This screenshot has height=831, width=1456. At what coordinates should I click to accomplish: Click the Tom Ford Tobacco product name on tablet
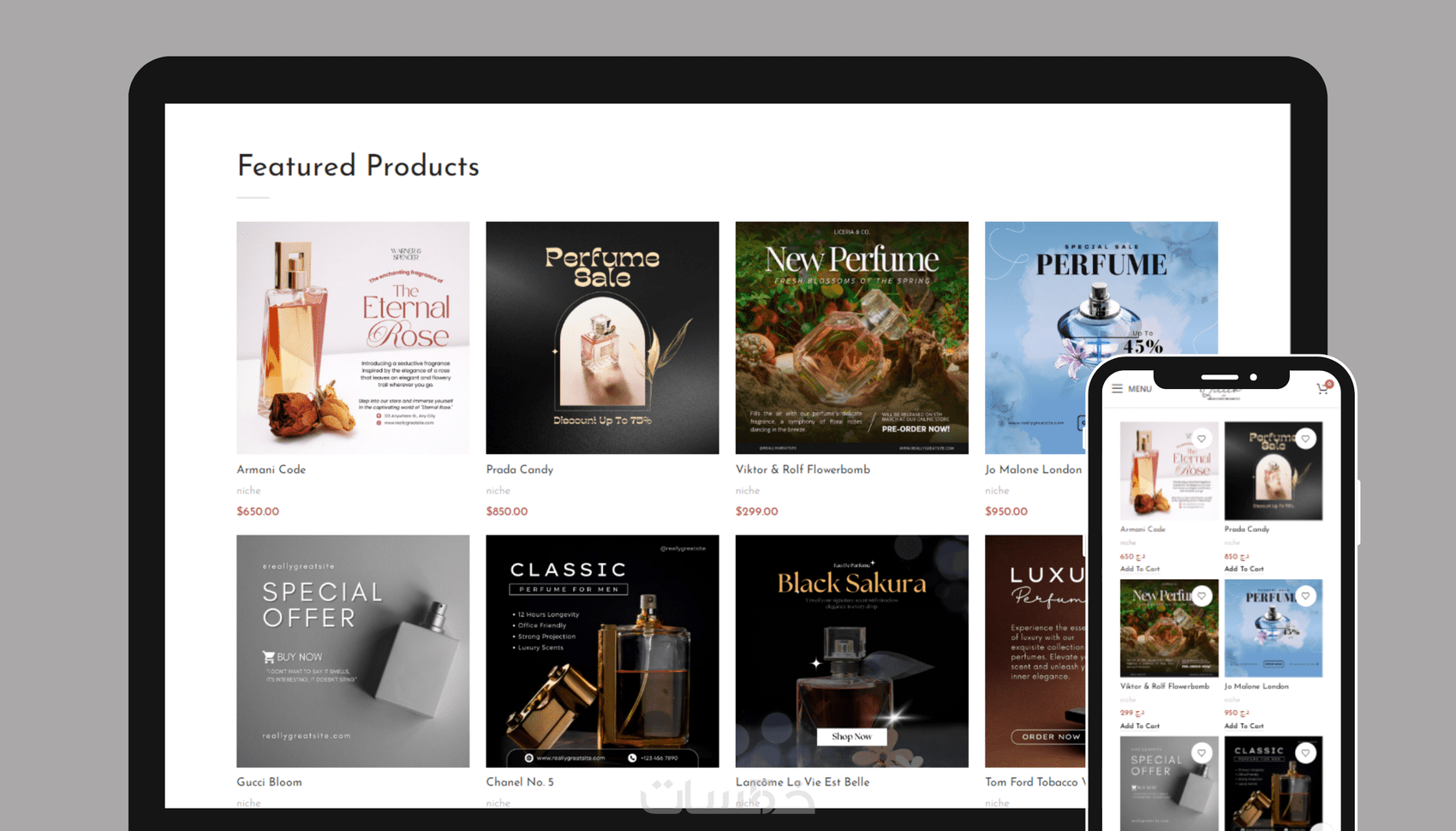(x=1035, y=782)
